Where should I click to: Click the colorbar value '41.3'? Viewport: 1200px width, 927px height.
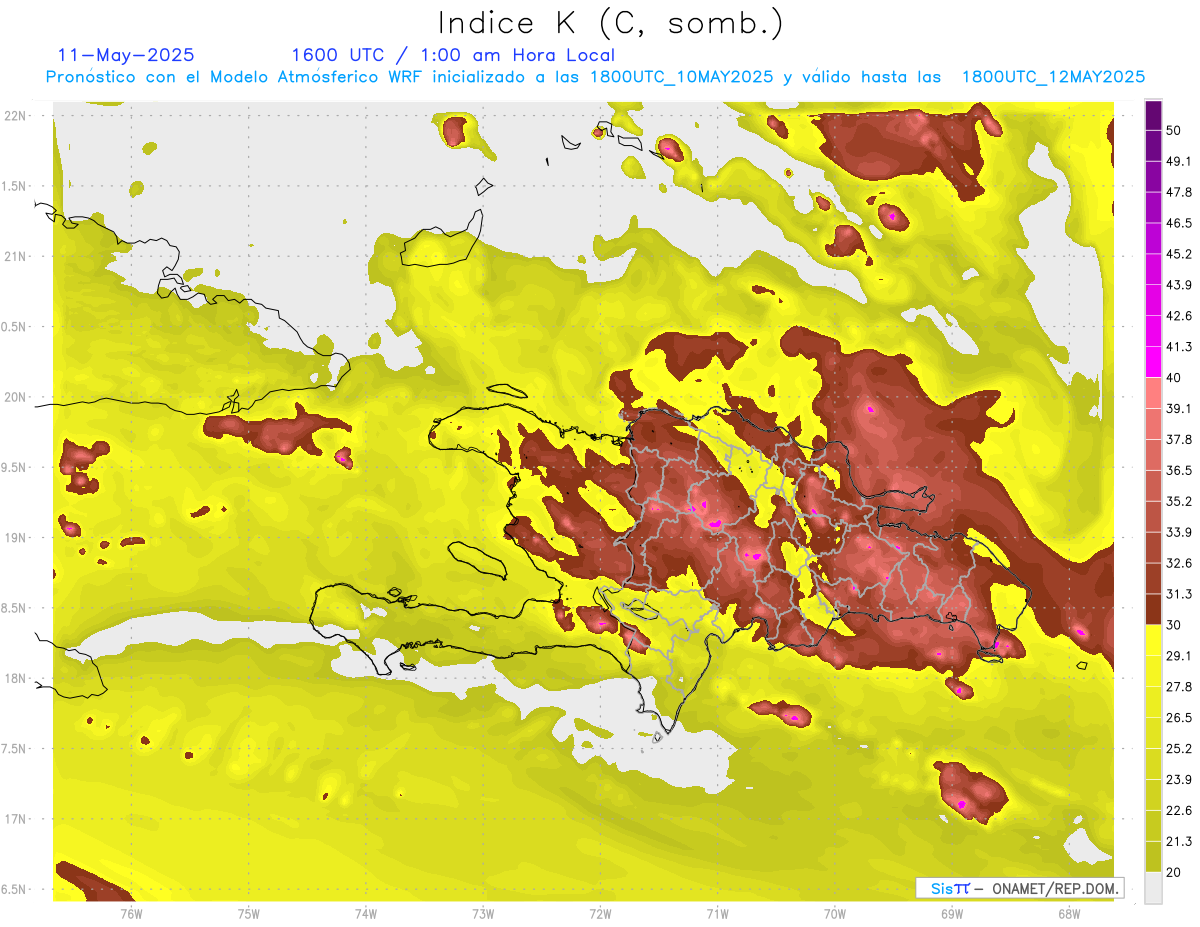tap(1180, 347)
